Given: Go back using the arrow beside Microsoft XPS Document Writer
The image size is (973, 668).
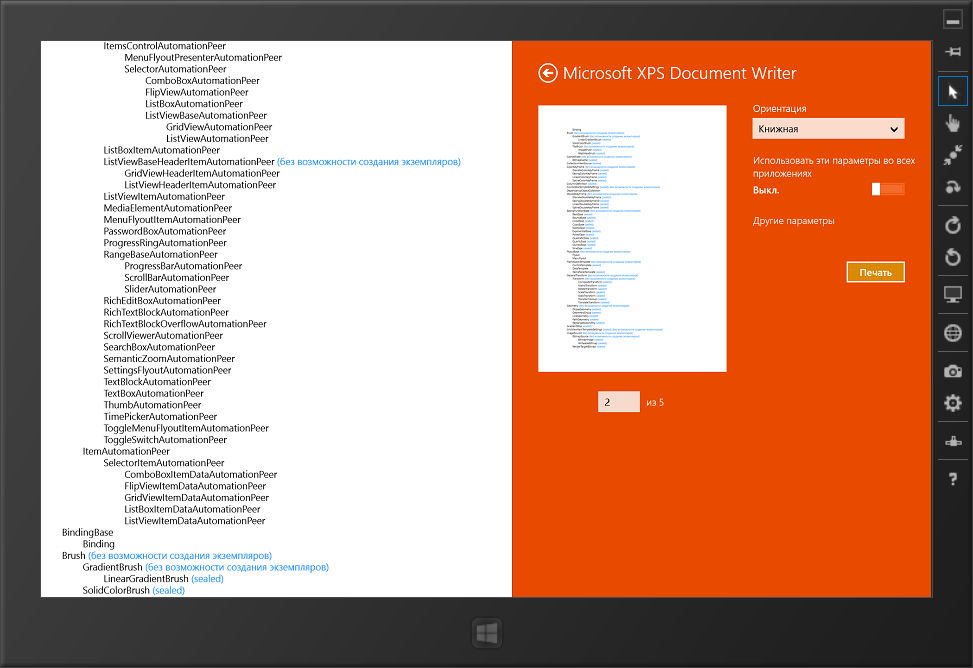Looking at the screenshot, I should pyautogui.click(x=547, y=73).
